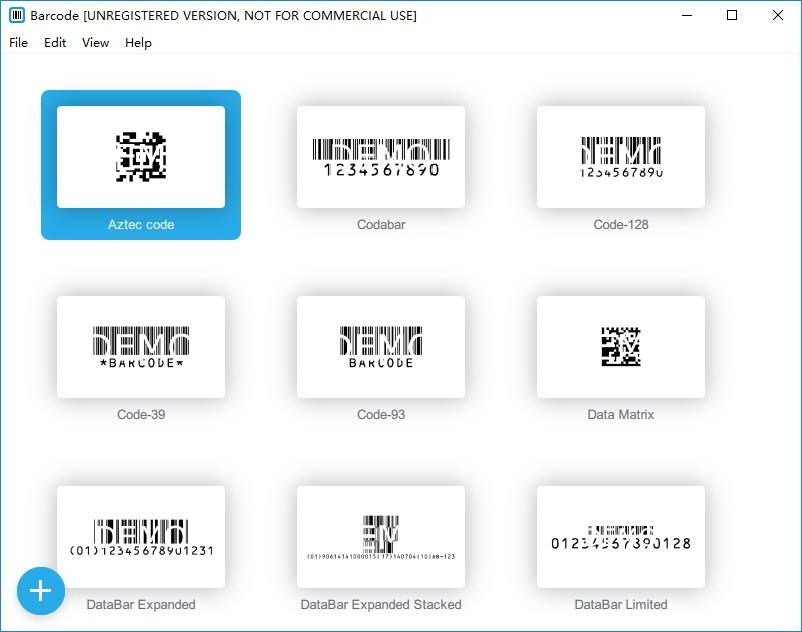Click the Barcode app icon in title bar
The width and height of the screenshot is (802, 632).
[17, 15]
